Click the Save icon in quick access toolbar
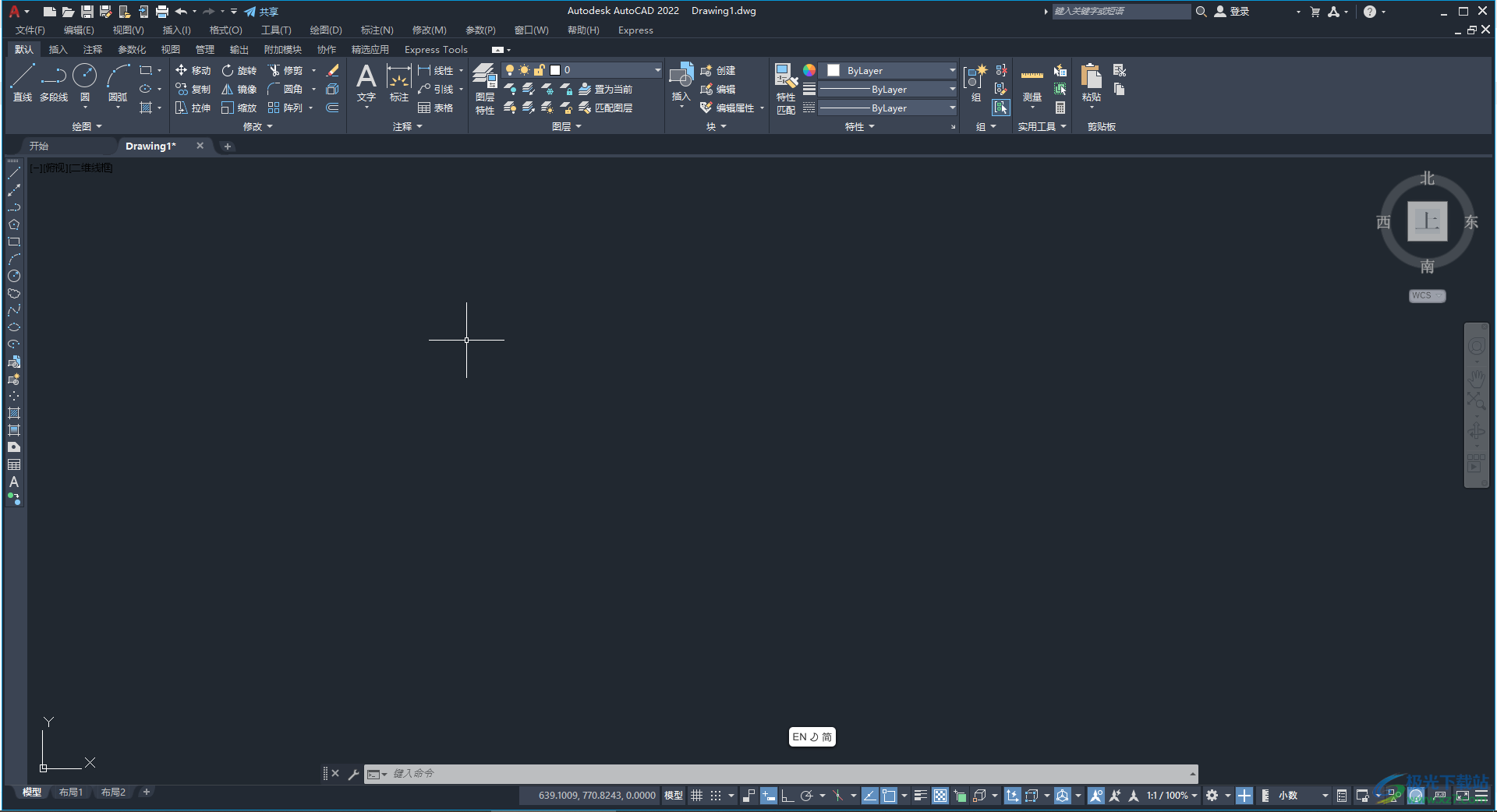 (87, 11)
